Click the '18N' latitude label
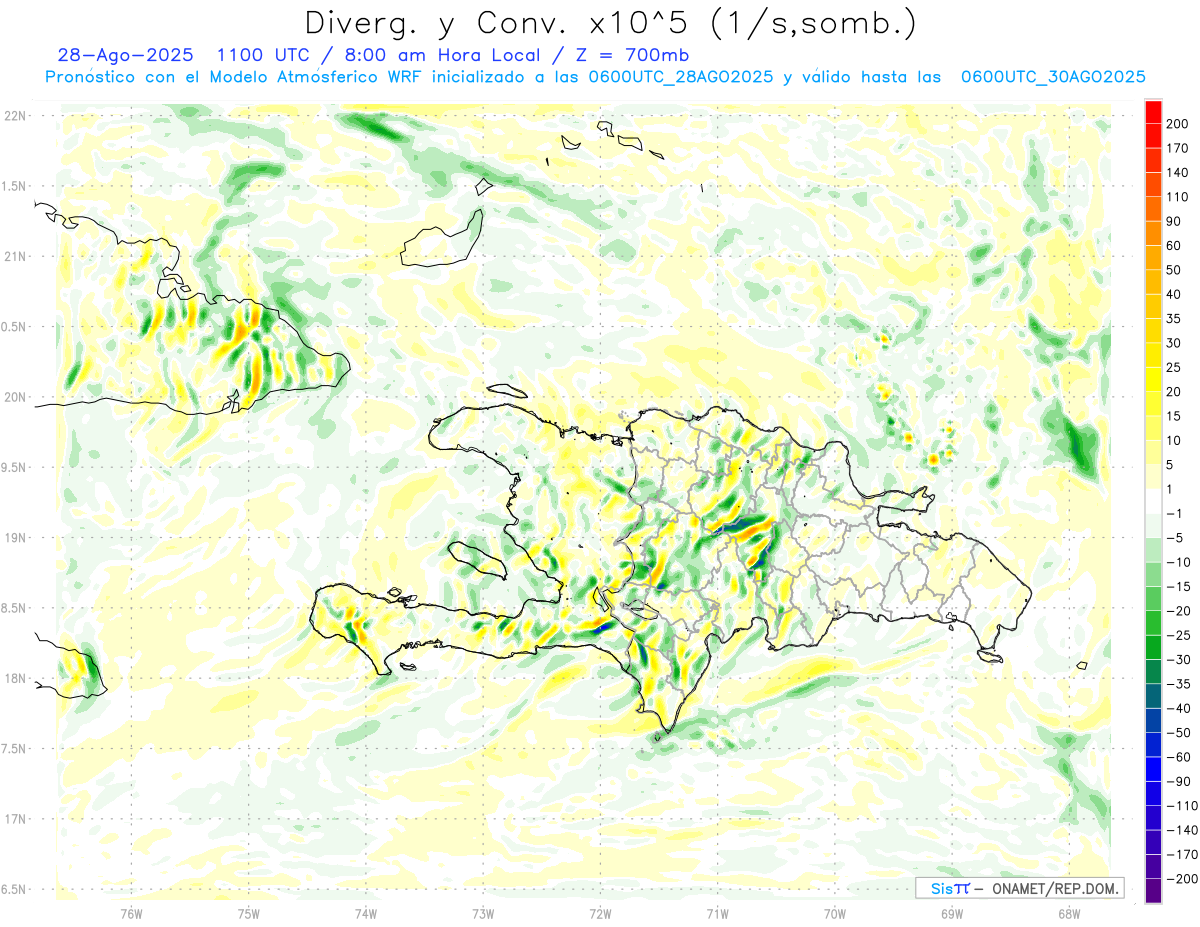 15,678
